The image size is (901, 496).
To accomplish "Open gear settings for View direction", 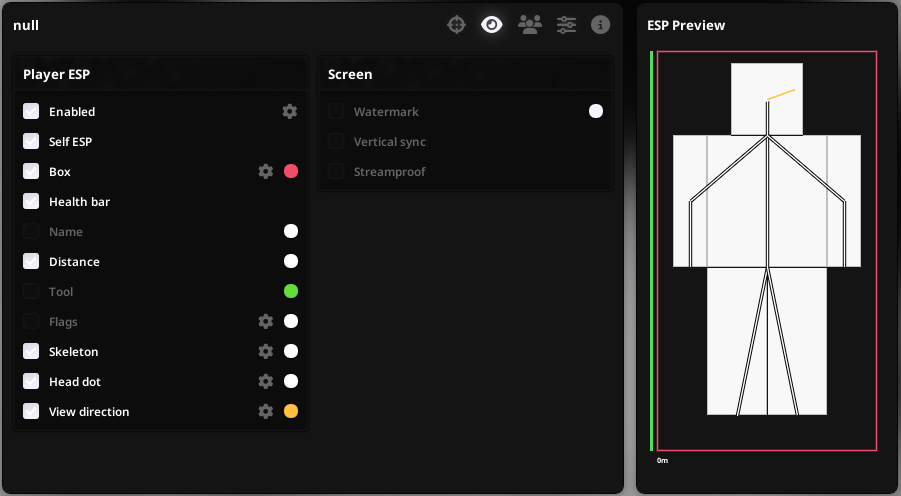I will pos(265,411).
